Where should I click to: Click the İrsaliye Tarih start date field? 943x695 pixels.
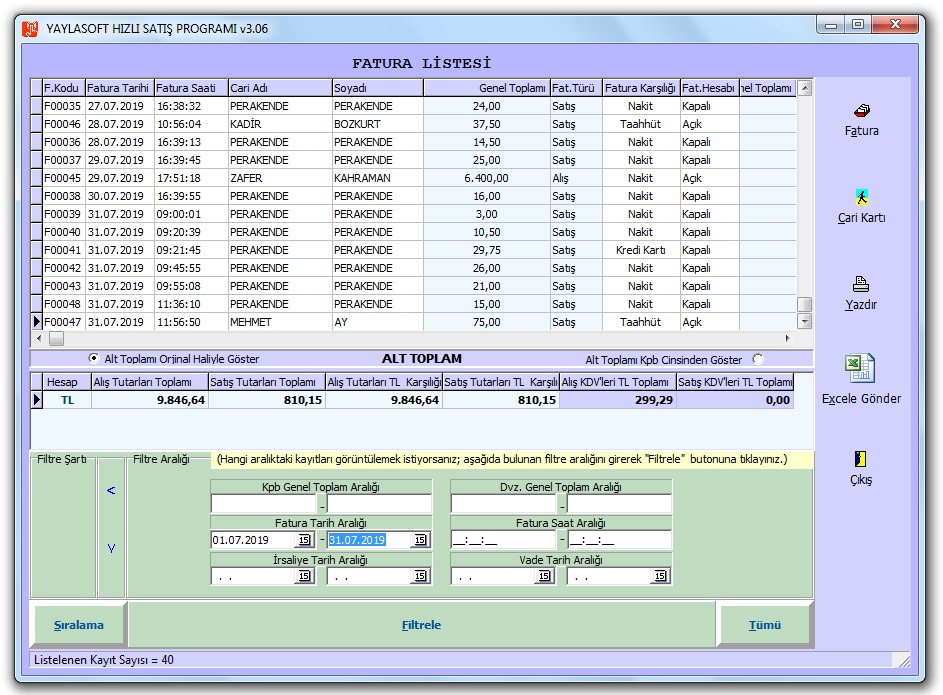point(253,576)
